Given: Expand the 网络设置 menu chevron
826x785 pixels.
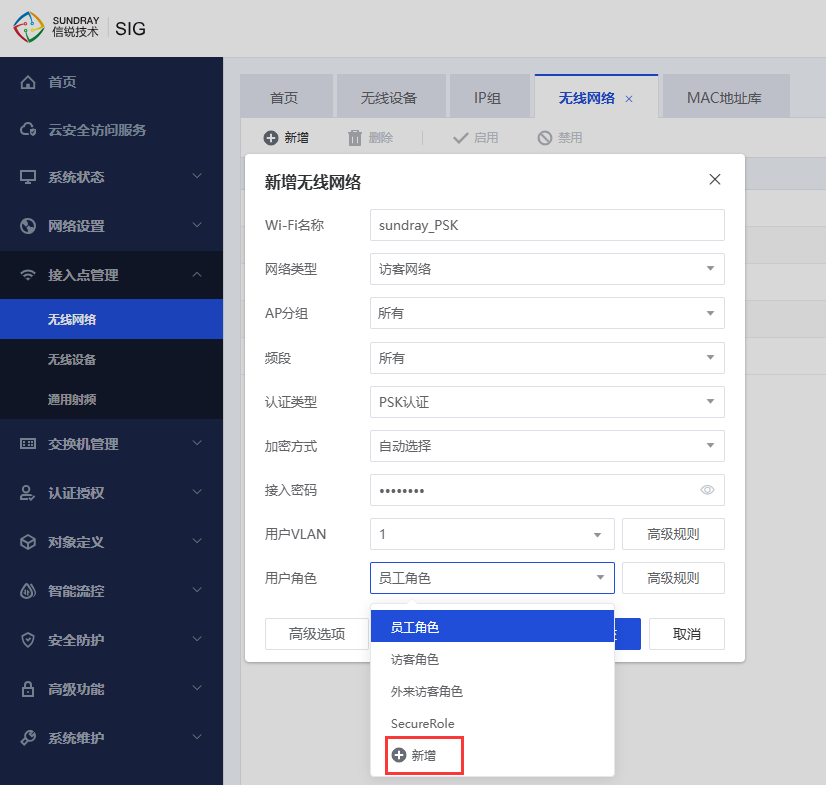Looking at the screenshot, I should [197, 225].
